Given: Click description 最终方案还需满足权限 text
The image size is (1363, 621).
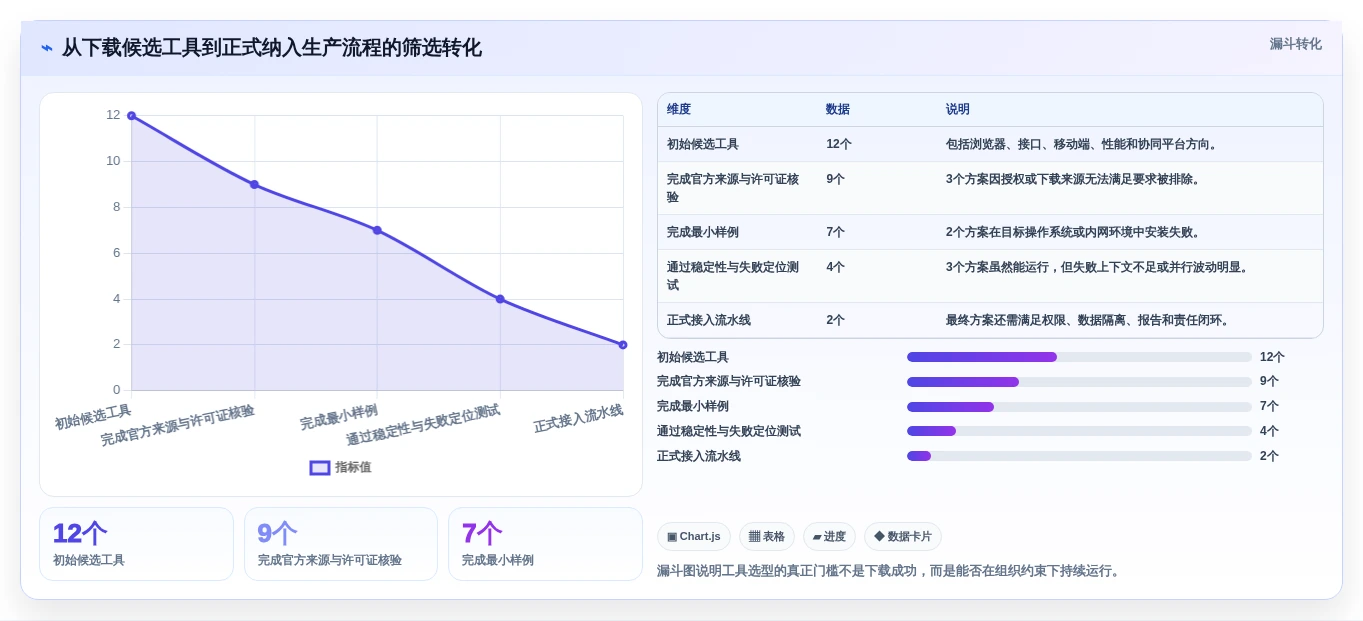Looking at the screenshot, I should (1089, 320).
